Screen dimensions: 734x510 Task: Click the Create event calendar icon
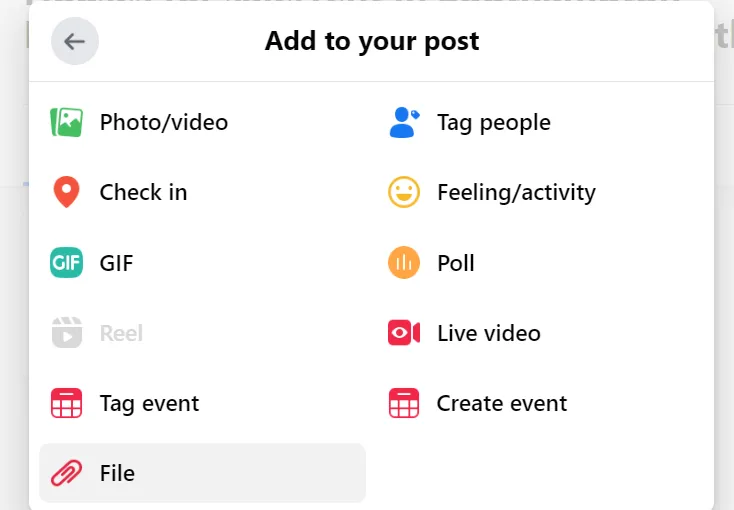404,403
